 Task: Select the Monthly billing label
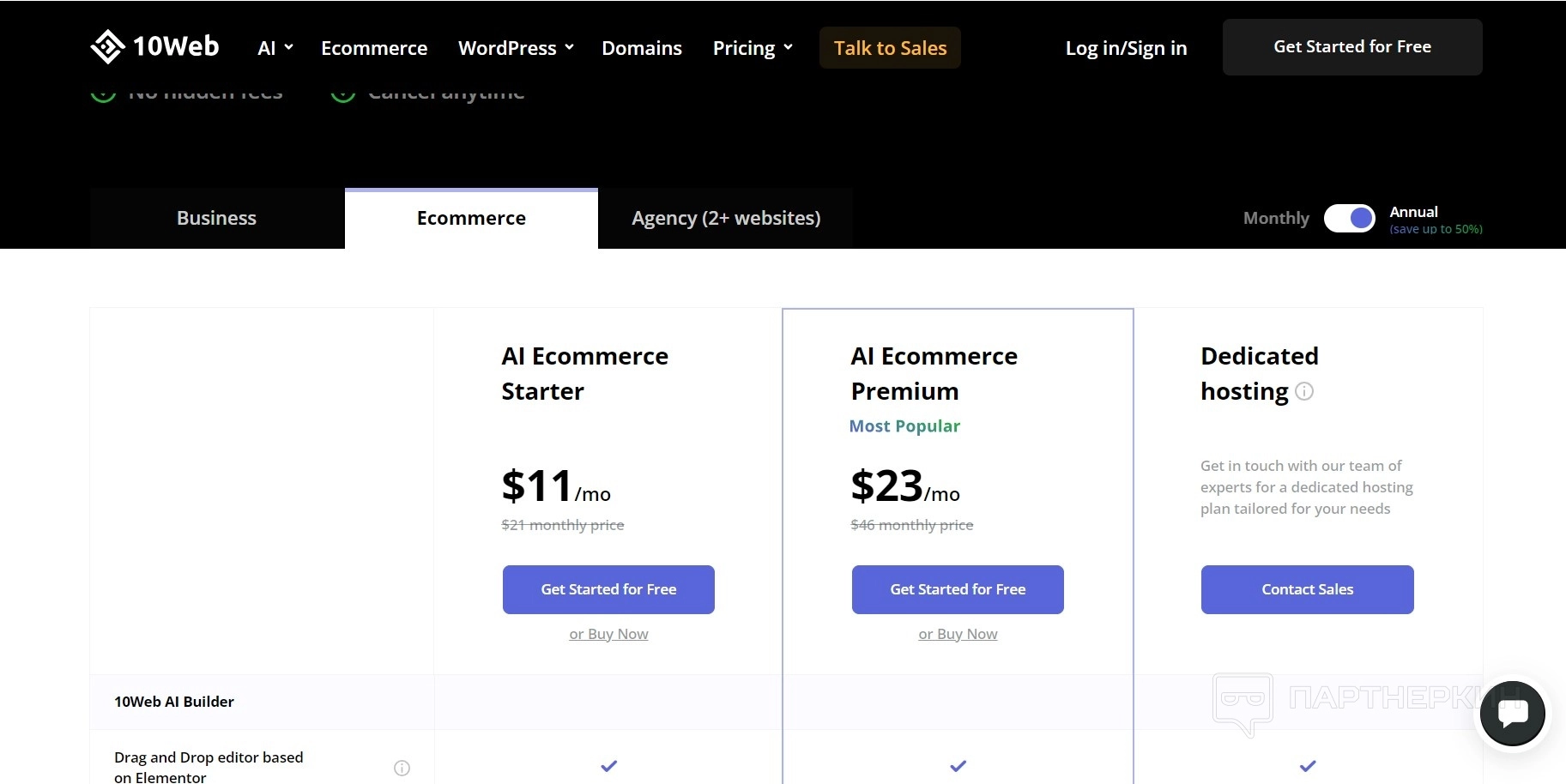[x=1276, y=219]
